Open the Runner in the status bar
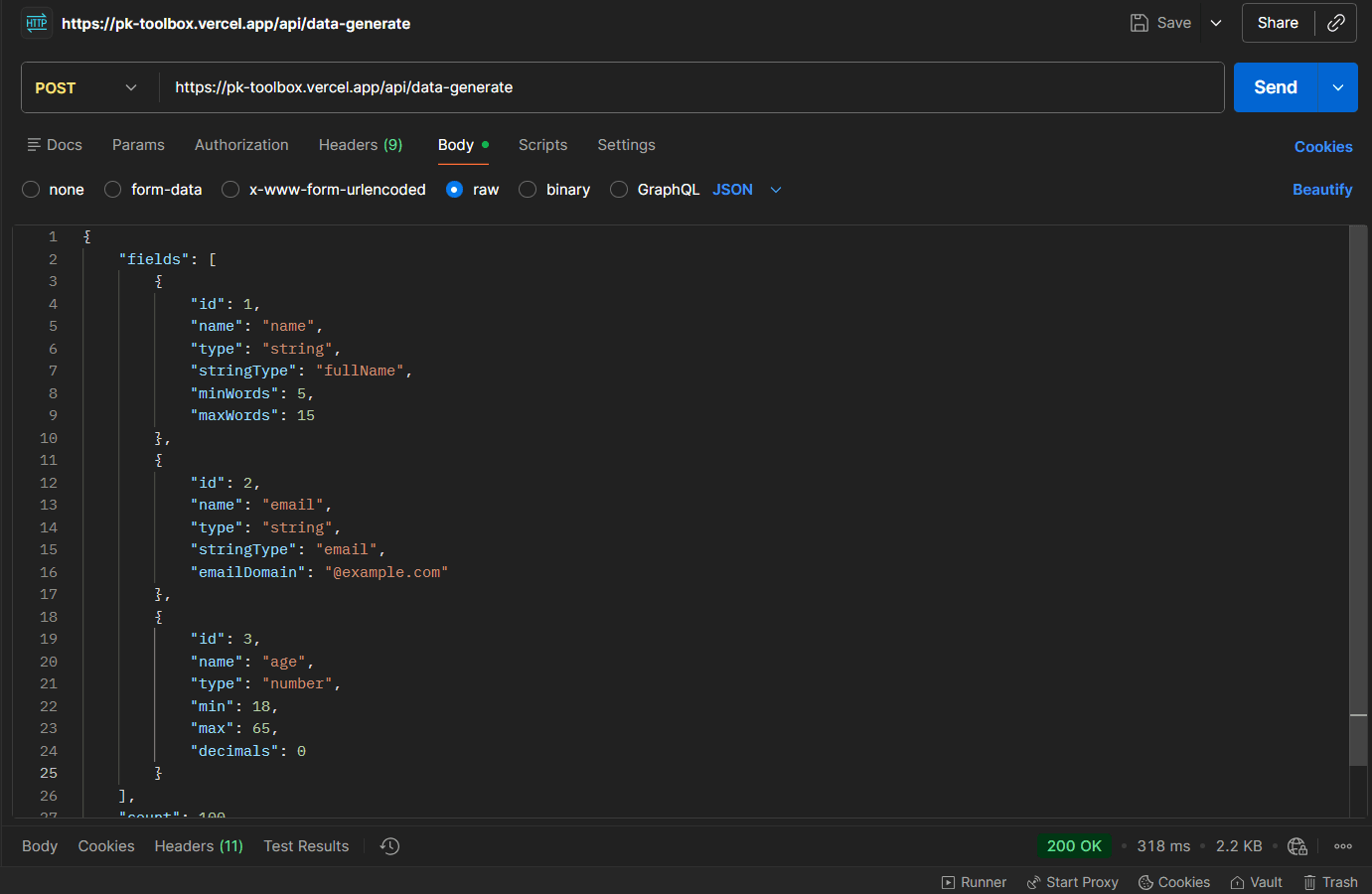1372x894 pixels. [975, 882]
